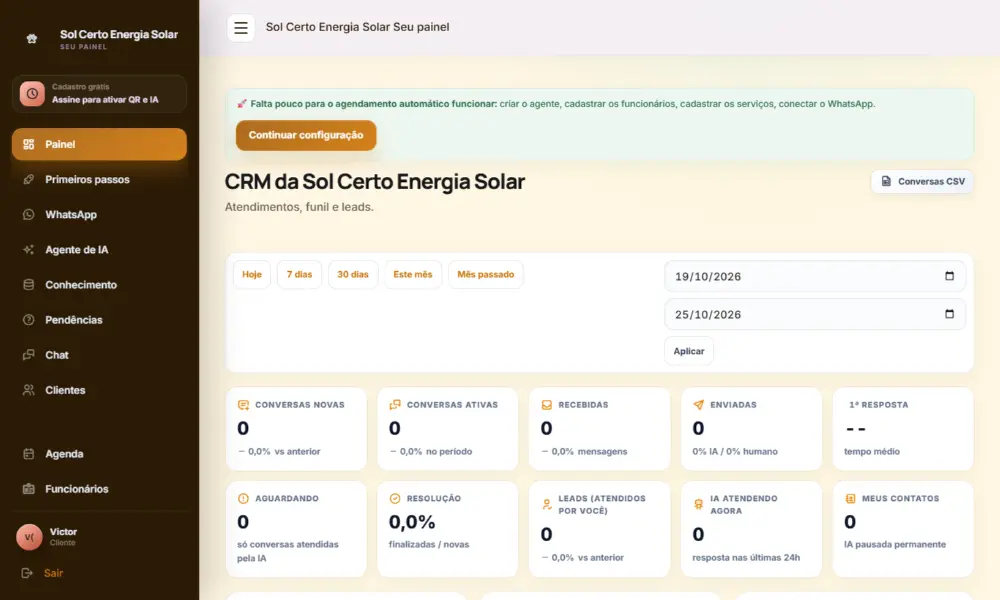1000x600 pixels.
Task: Click the Resolução 0,0% value
Action: (x=412, y=522)
